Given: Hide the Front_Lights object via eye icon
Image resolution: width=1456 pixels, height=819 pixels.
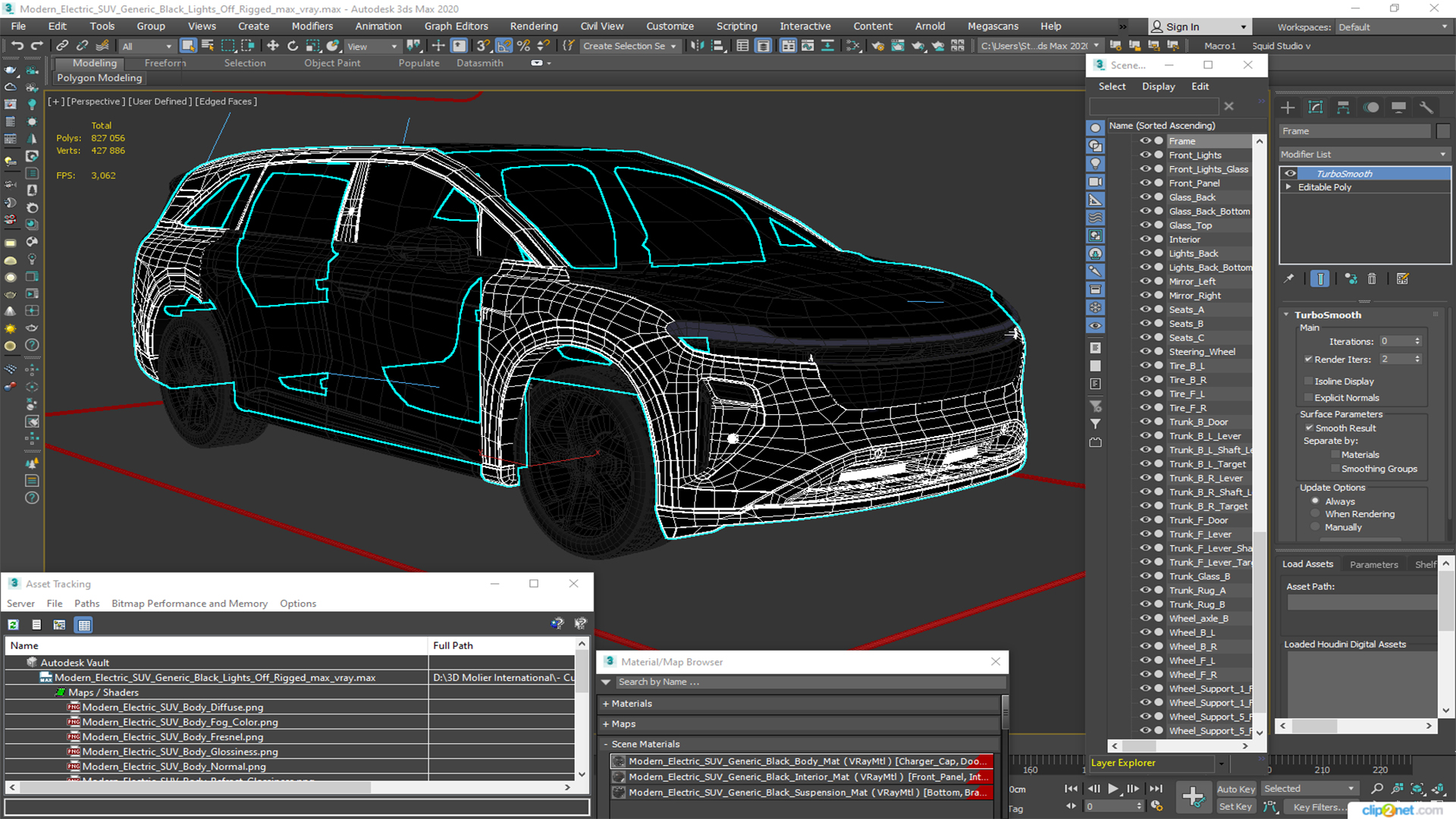Looking at the screenshot, I should click(x=1145, y=155).
